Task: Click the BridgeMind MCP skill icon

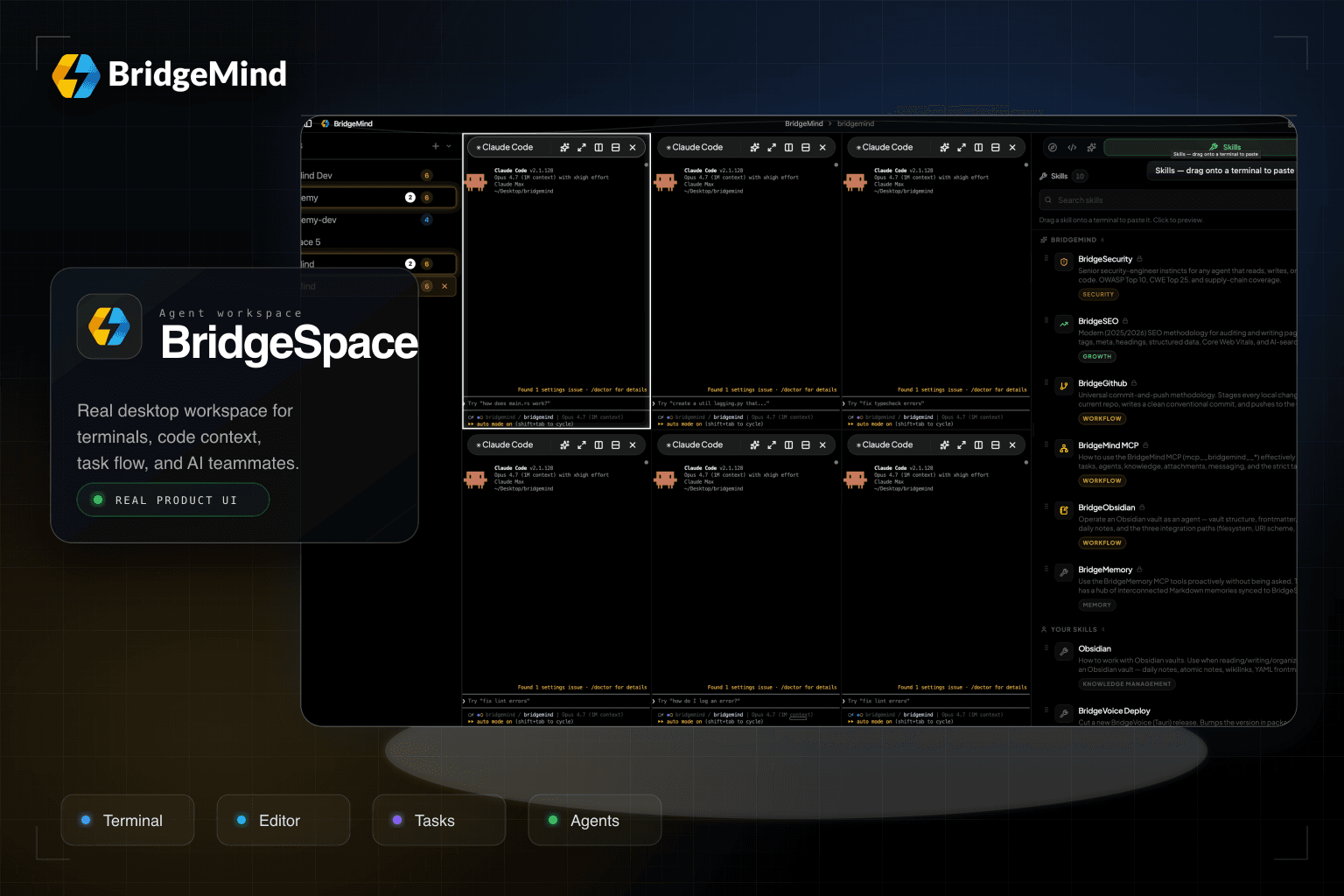Action: [x=1064, y=448]
